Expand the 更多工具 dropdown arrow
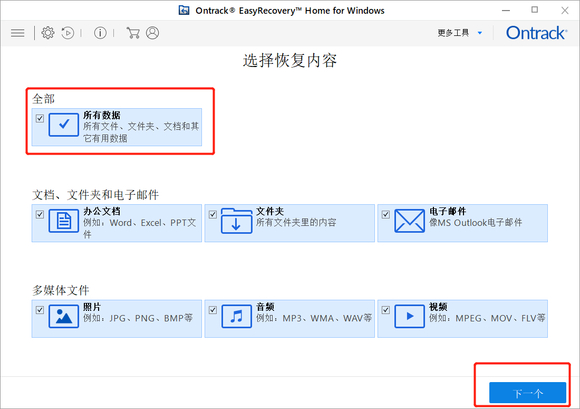Image resolution: width=580 pixels, height=409 pixels. 480,33
